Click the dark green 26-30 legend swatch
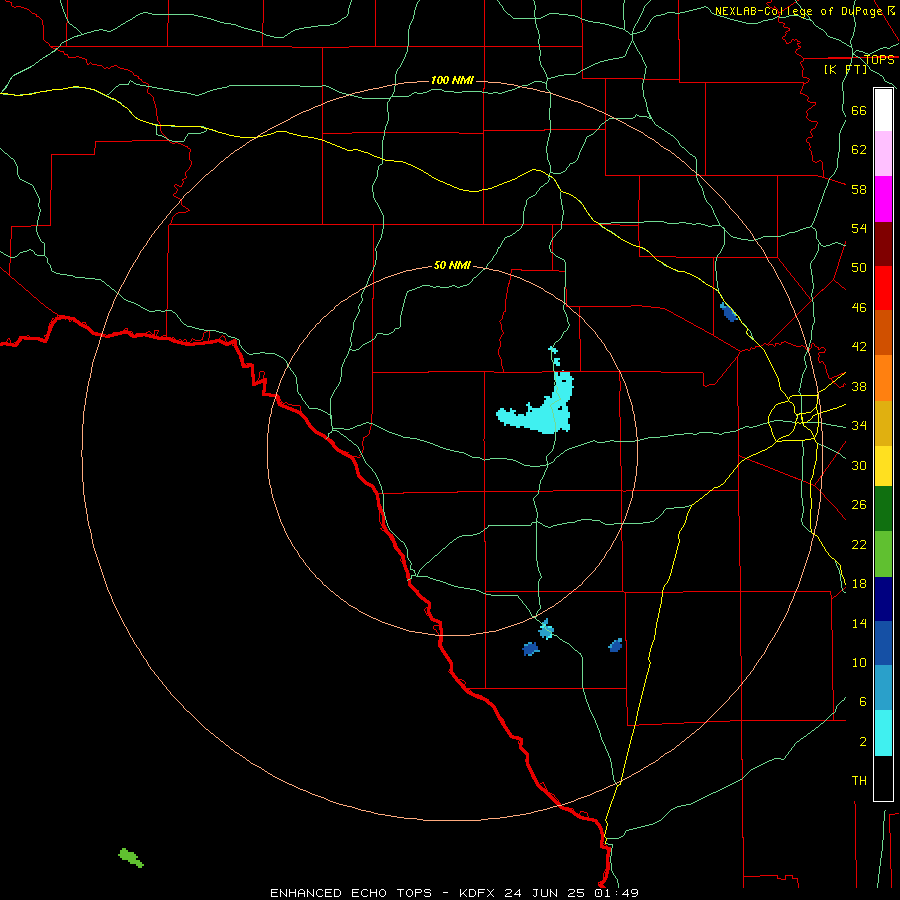900x900 pixels. (x=883, y=509)
